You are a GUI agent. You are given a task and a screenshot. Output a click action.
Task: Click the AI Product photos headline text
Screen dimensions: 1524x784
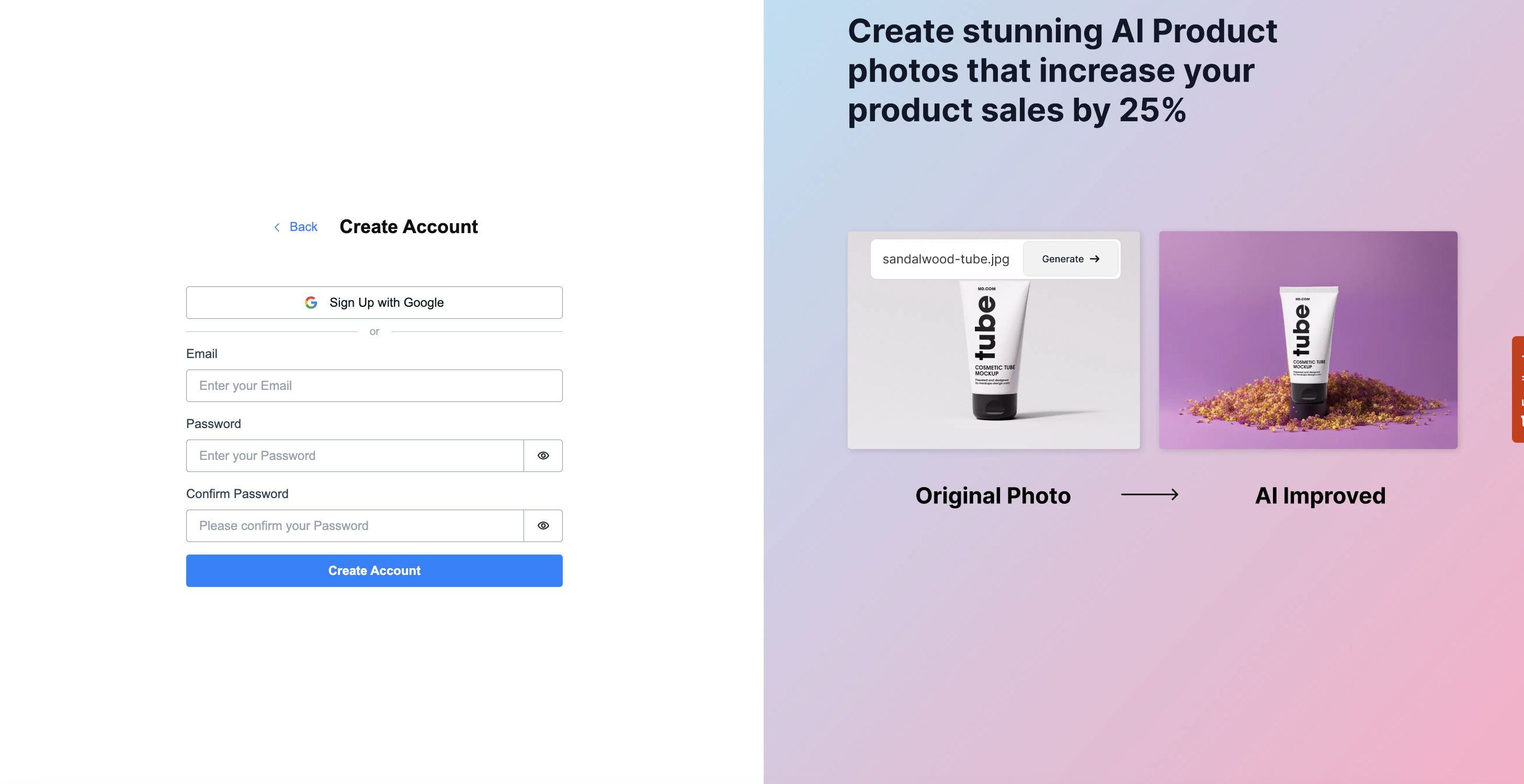pyautogui.click(x=1062, y=71)
